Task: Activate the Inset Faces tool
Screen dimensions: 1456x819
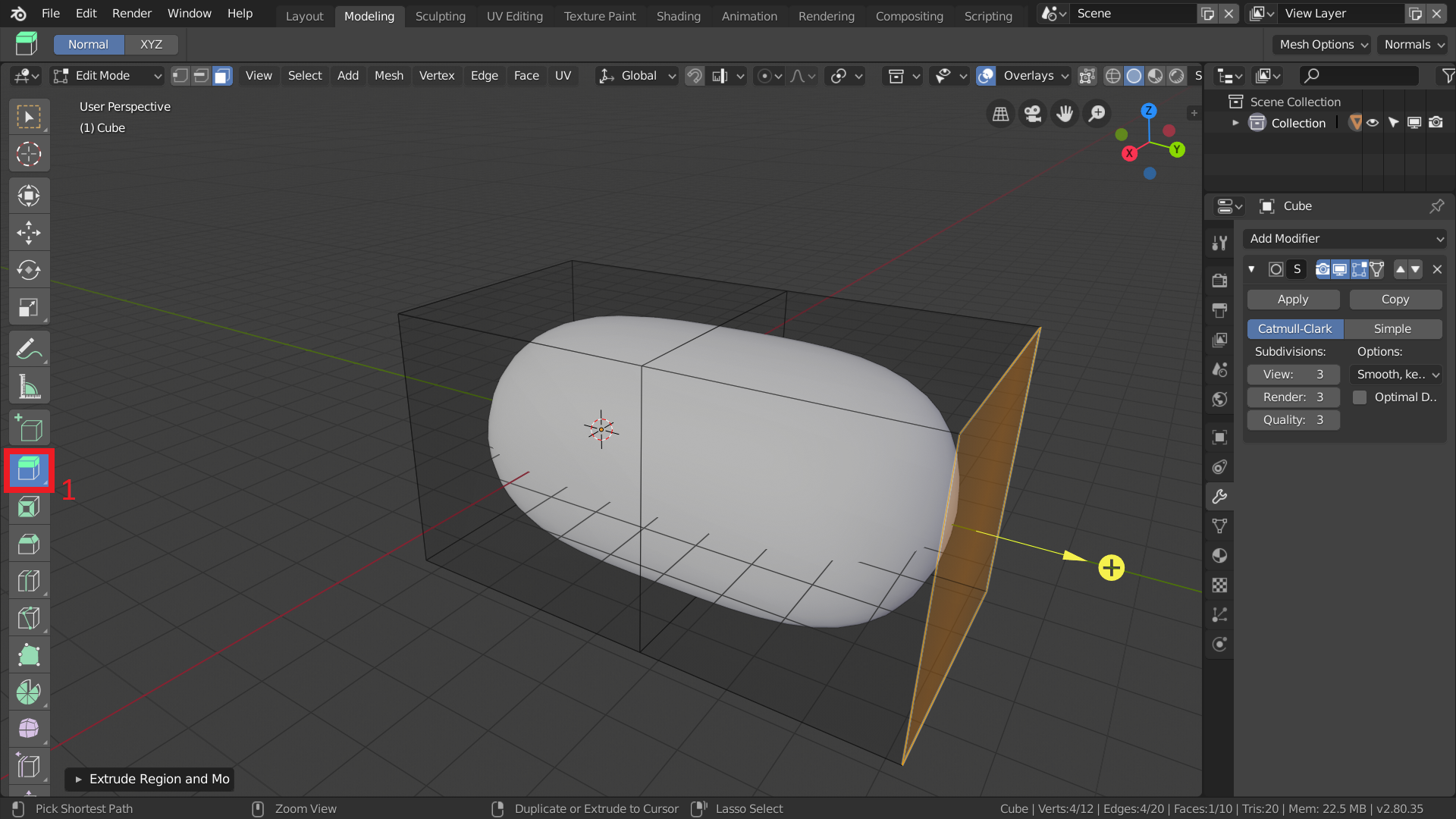Action: 29,507
